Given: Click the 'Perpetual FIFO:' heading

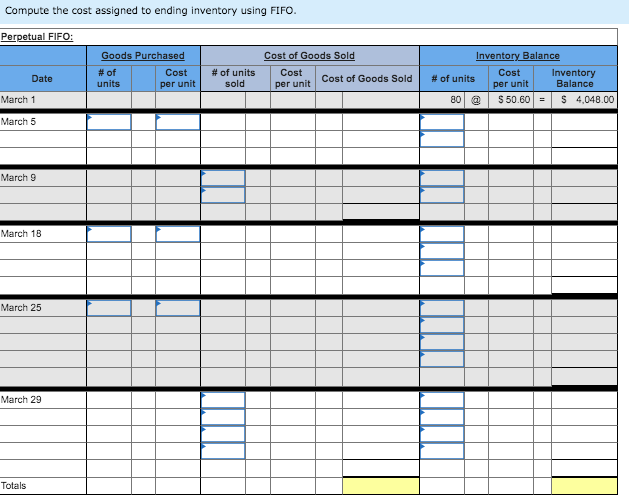Looking at the screenshot, I should [x=37, y=37].
